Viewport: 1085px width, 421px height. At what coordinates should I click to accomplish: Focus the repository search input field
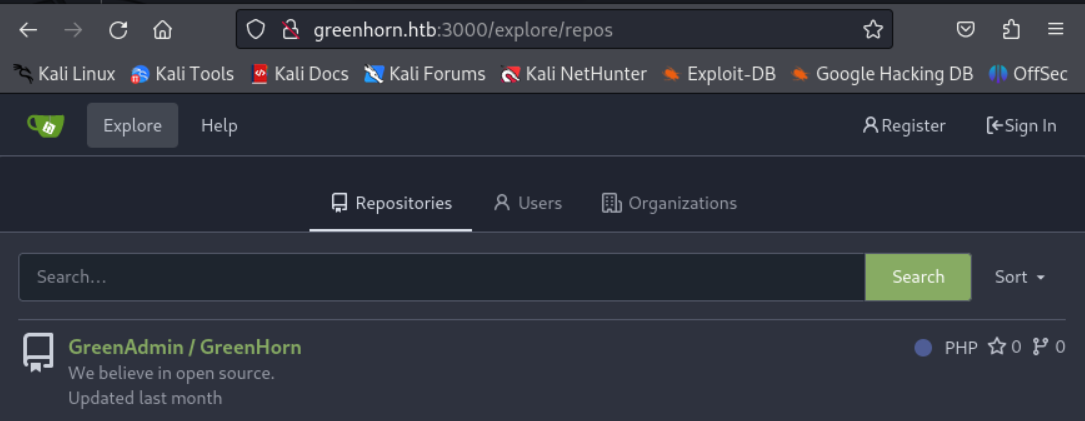coord(441,277)
